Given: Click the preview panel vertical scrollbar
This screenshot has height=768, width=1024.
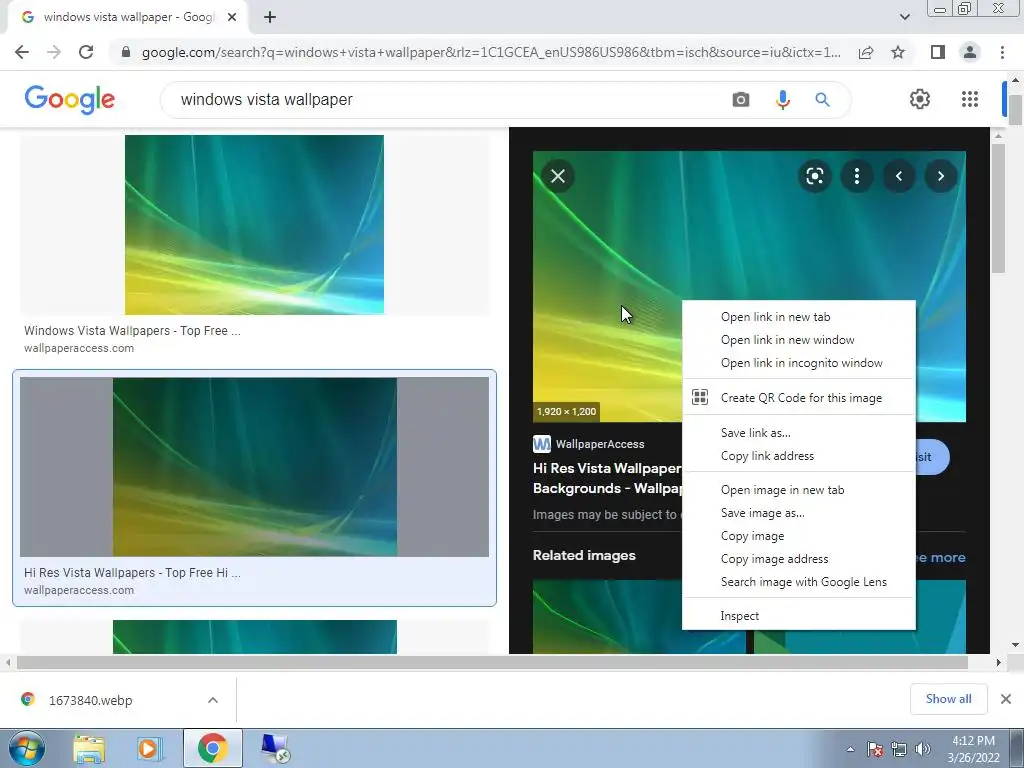Looking at the screenshot, I should tap(998, 209).
